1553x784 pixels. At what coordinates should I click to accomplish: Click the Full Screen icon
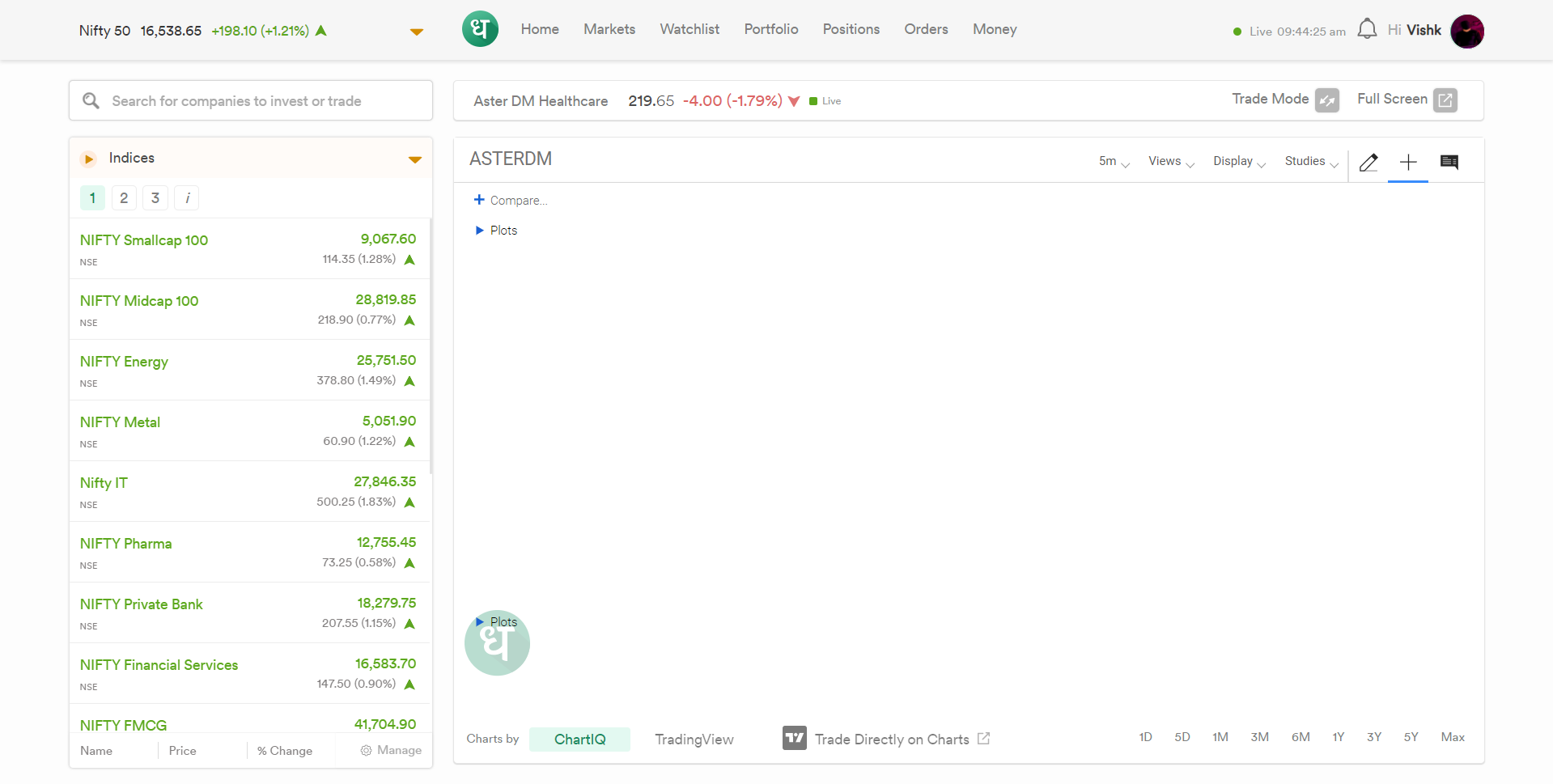[x=1445, y=100]
